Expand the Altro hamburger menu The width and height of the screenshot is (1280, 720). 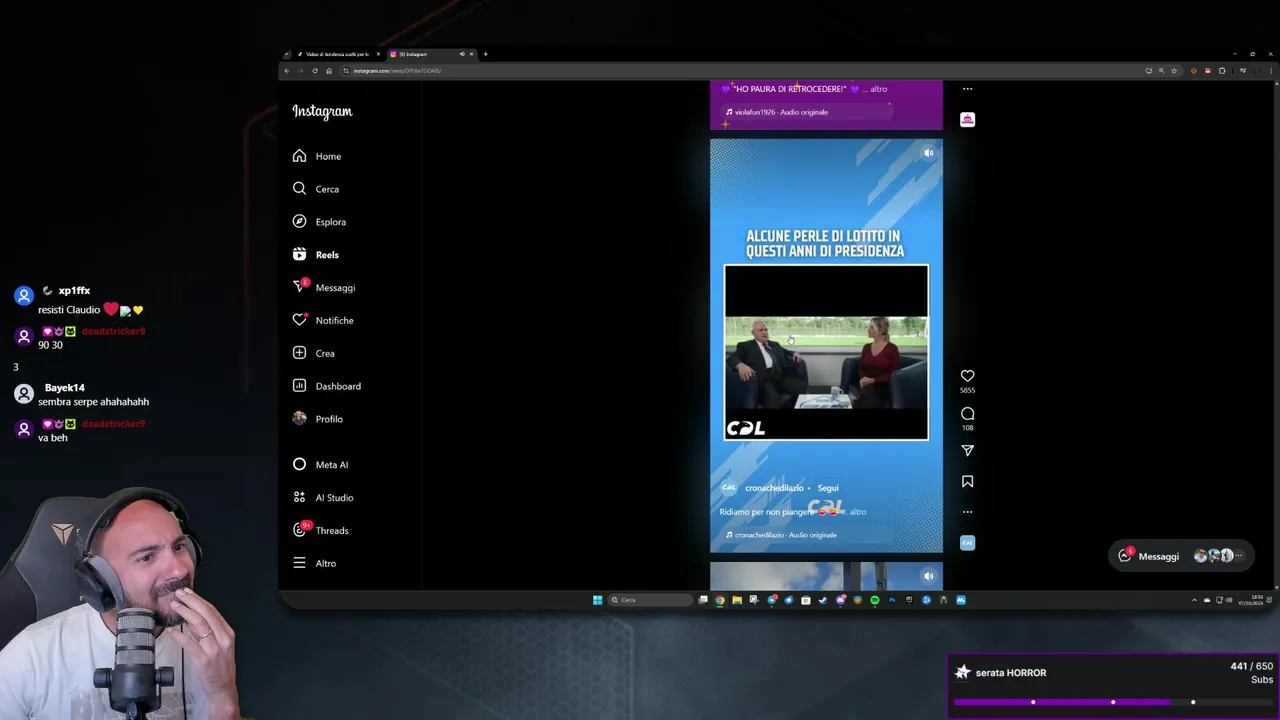tap(314, 563)
